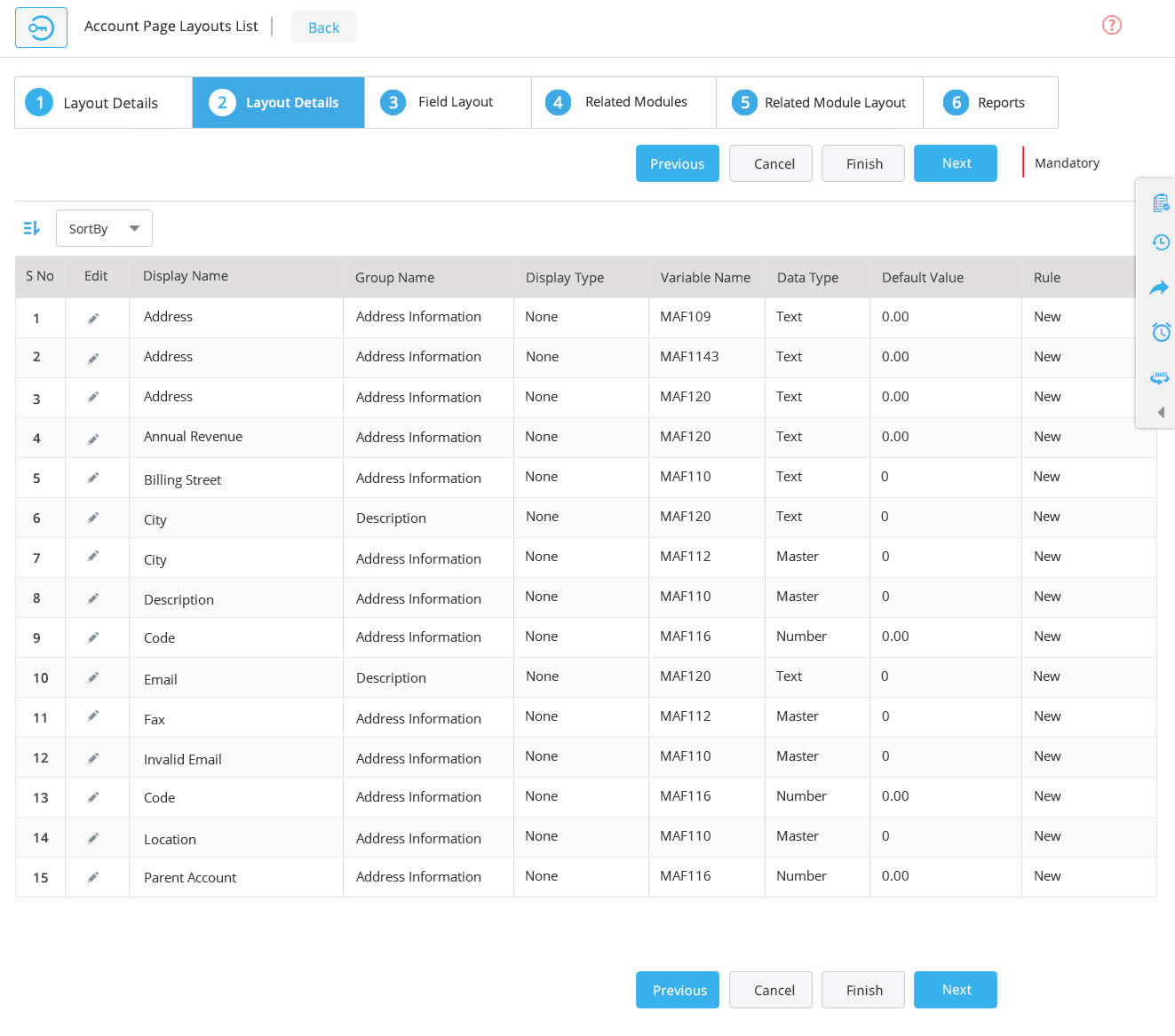Open the reminder alarm sidebar icon

pos(1160,332)
